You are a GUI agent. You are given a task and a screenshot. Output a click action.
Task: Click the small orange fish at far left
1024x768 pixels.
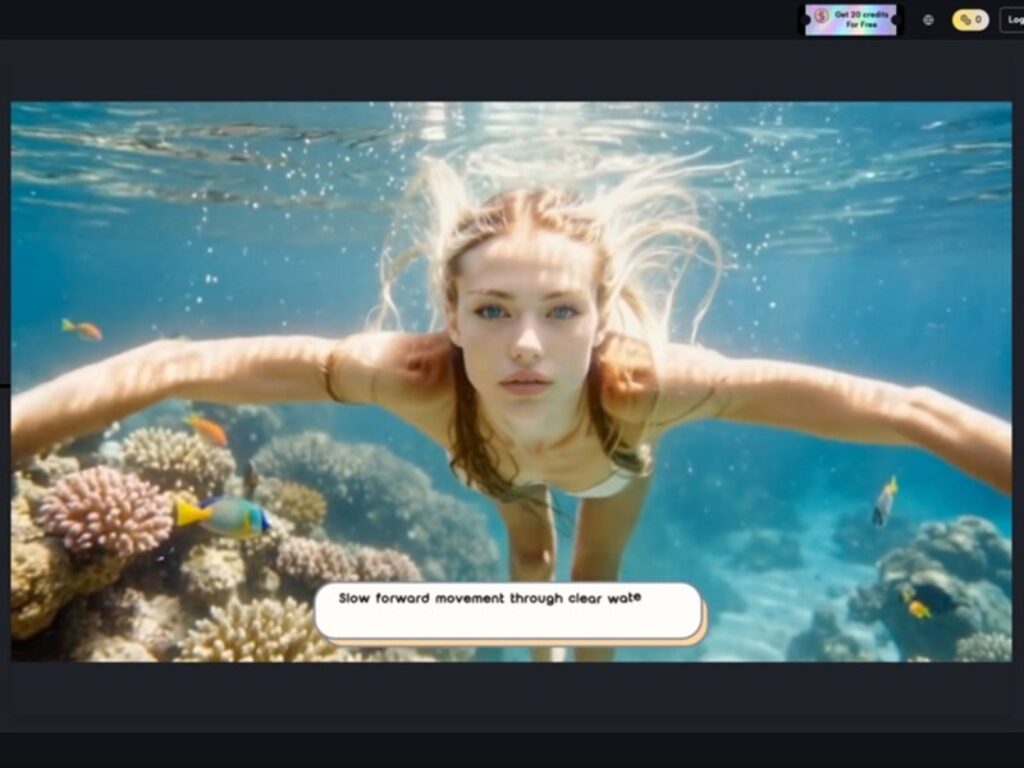[82, 329]
